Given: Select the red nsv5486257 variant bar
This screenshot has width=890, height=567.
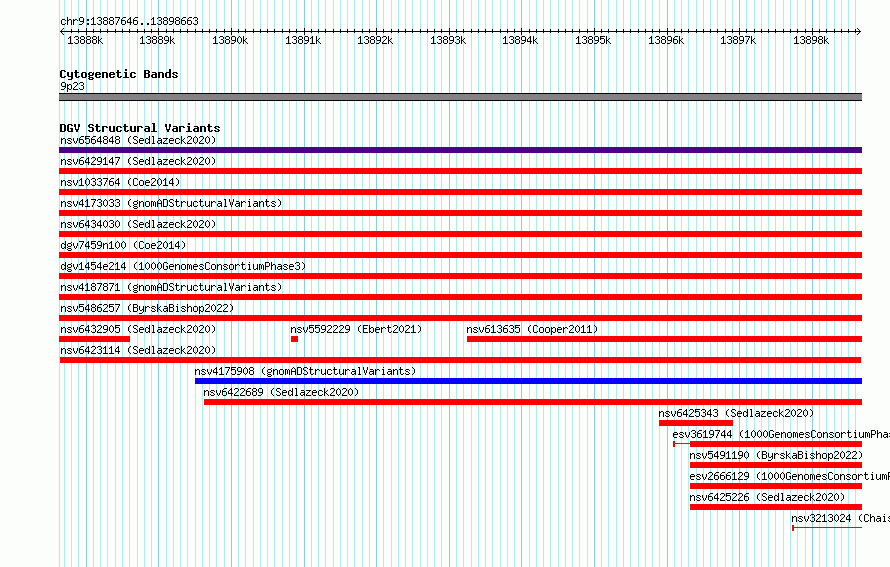Looking at the screenshot, I should 460,318.
